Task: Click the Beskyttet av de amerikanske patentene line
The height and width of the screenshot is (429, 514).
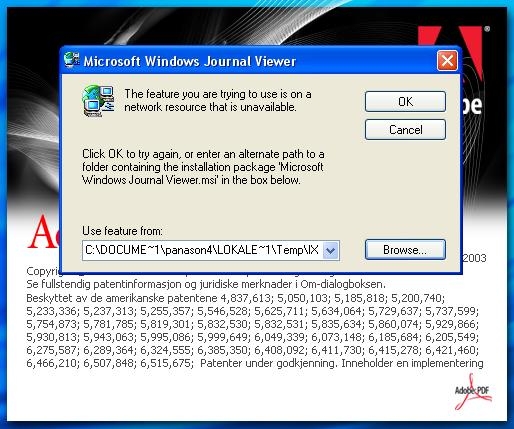Action: 235,298
